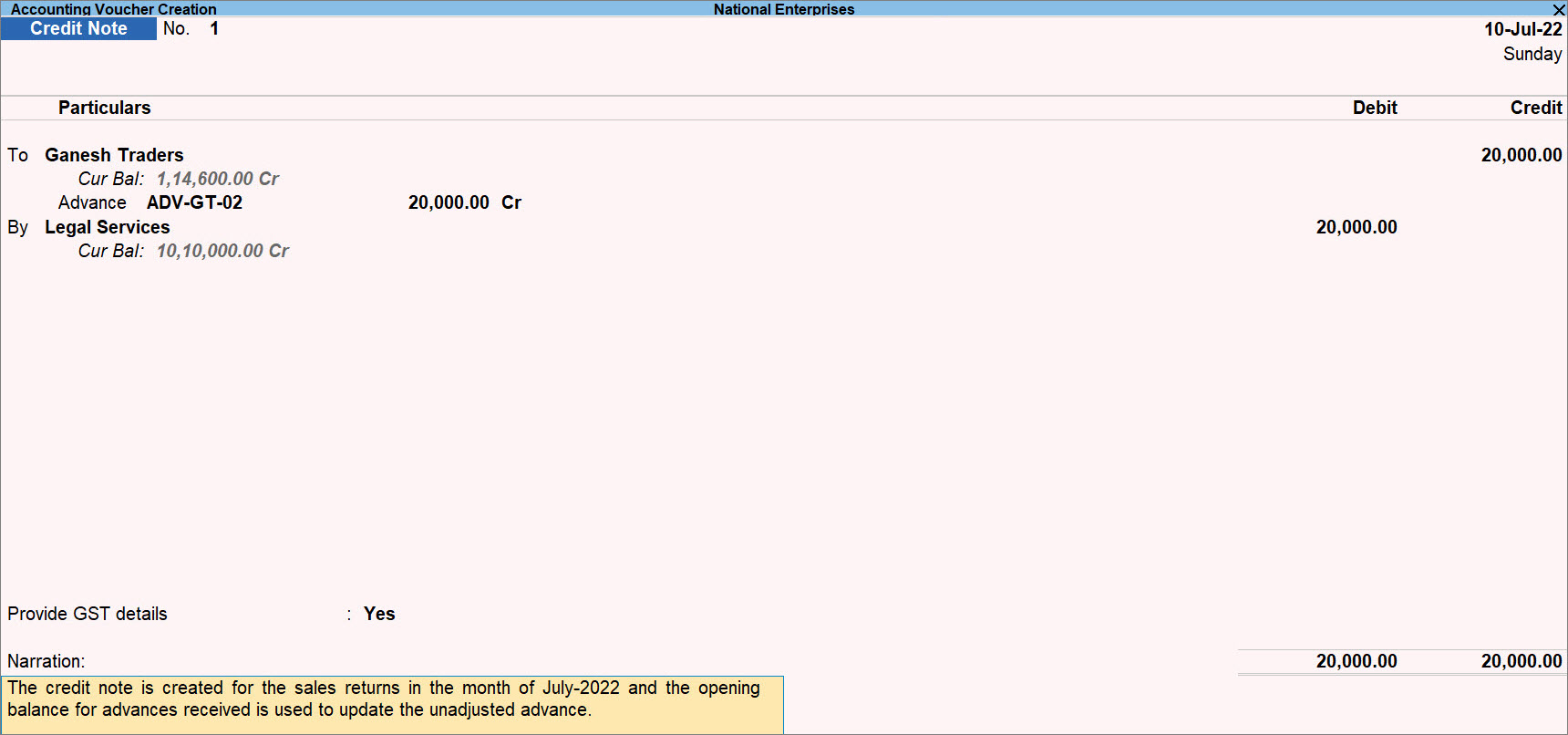Click the Narration label

[x=46, y=661]
